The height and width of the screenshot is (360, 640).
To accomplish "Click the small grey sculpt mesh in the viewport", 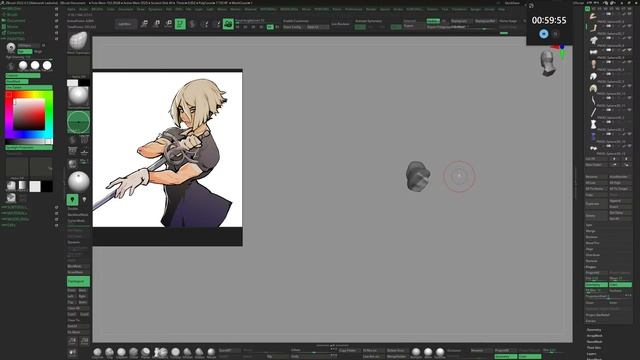I will point(418,176).
